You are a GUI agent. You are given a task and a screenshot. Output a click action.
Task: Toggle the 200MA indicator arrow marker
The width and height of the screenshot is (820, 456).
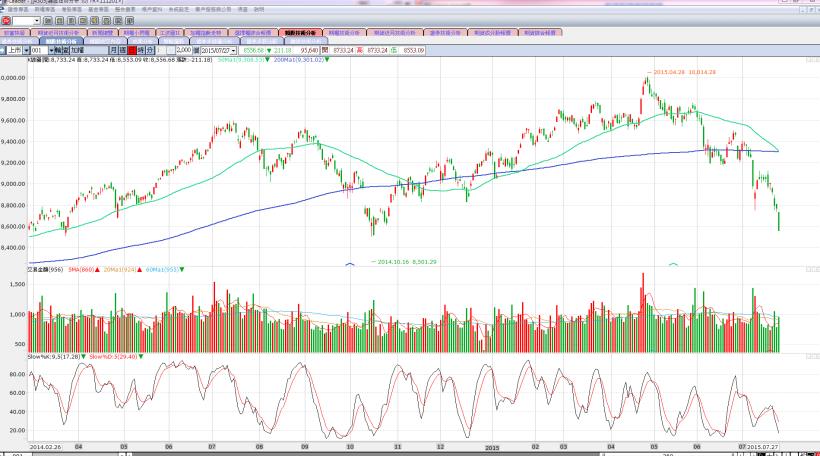click(327, 60)
